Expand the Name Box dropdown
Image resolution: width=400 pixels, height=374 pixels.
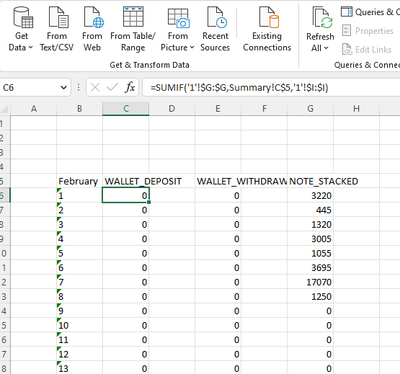pyautogui.click(x=63, y=88)
